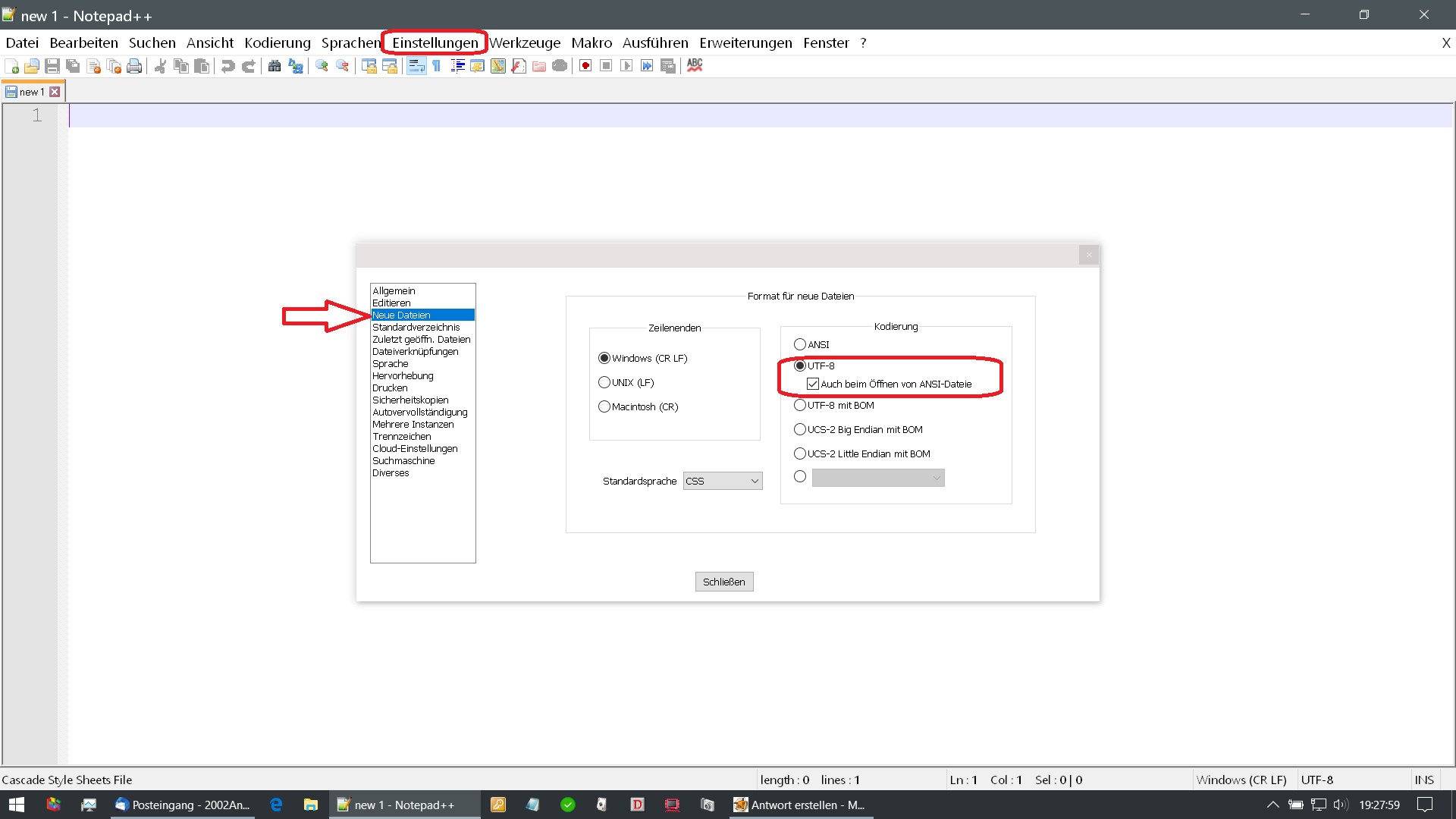This screenshot has height=819, width=1456.
Task: Open Find with the binoculars icon
Action: 275,67
